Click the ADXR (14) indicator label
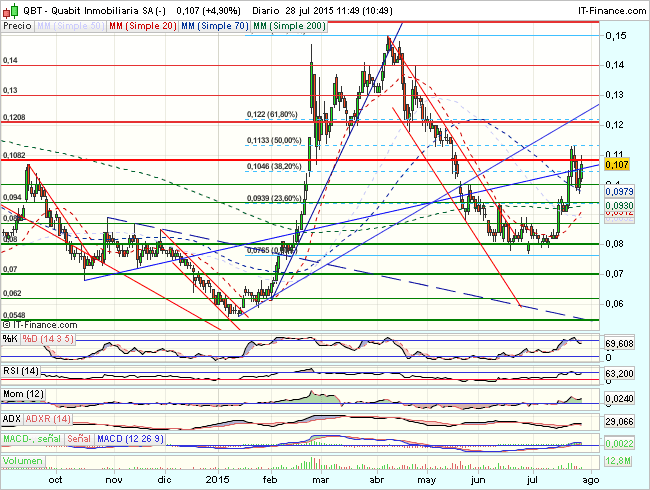The height and width of the screenshot is (490, 650). 48,419
